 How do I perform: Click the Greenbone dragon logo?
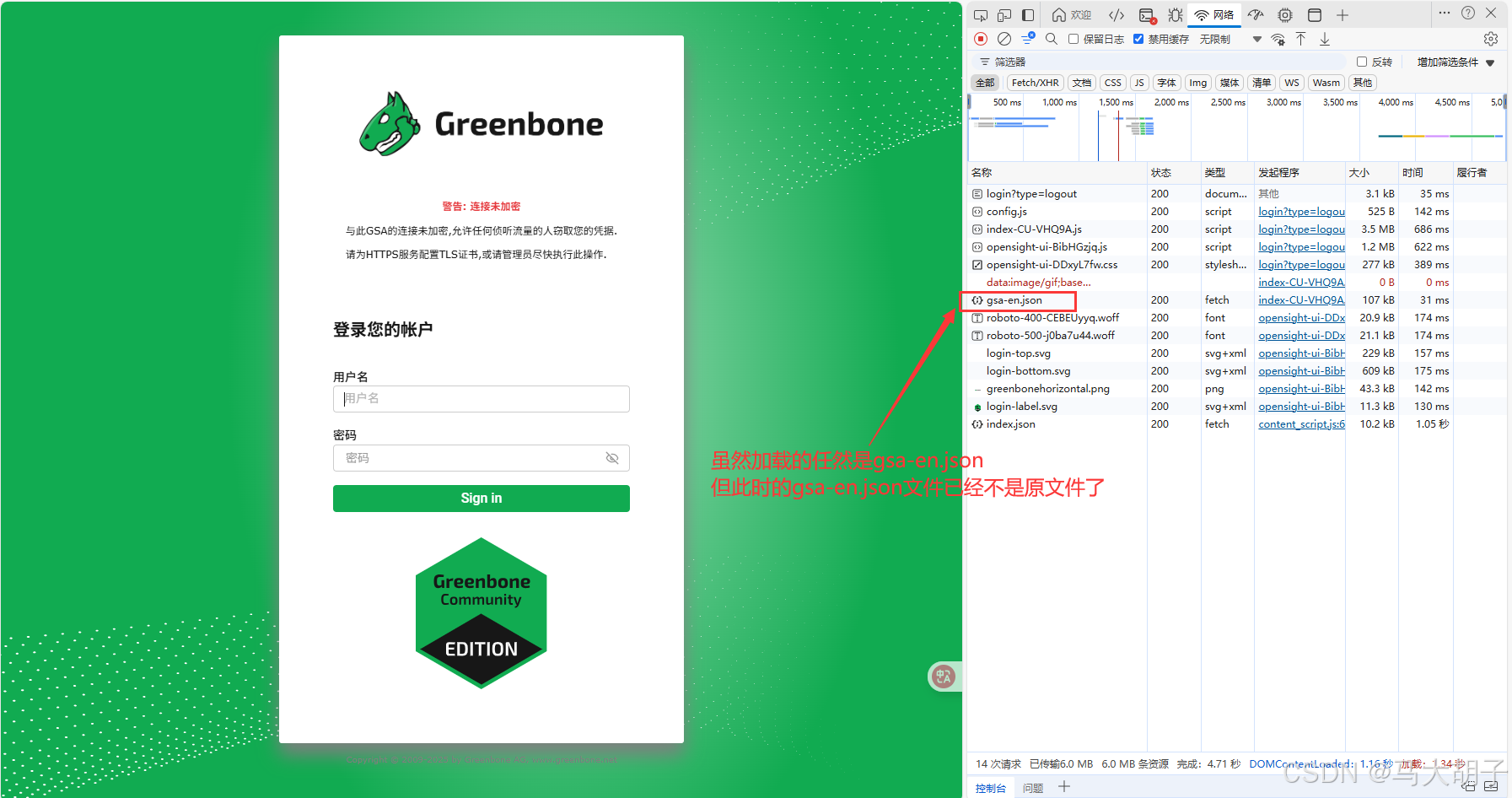tap(390, 124)
